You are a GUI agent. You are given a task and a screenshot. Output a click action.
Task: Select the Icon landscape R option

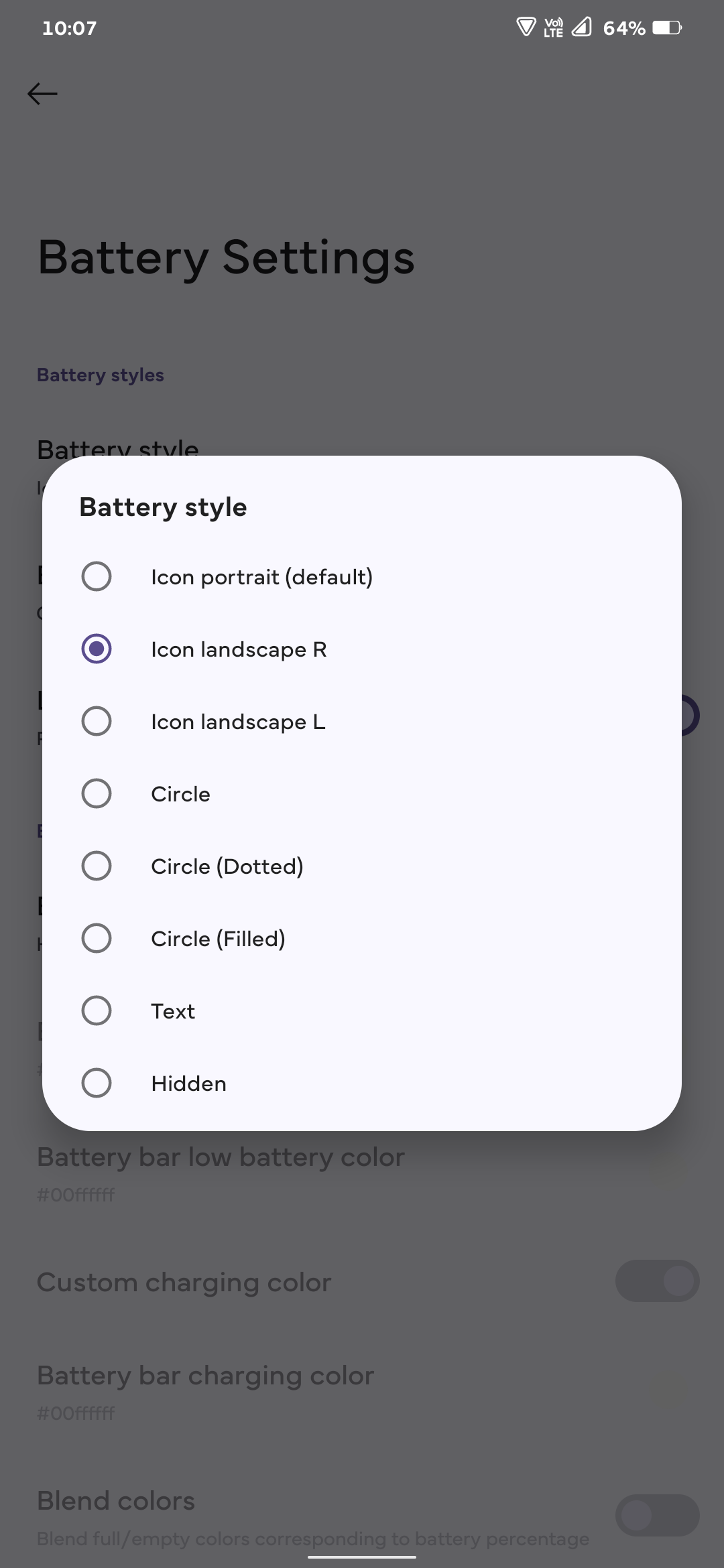point(97,649)
